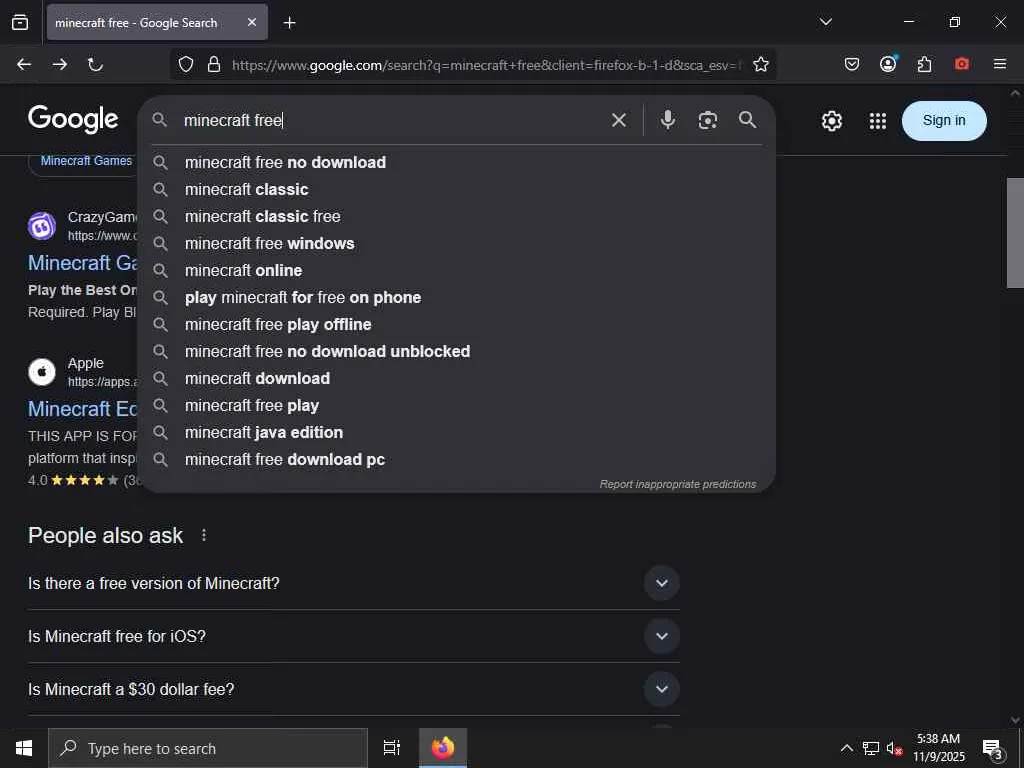Open Google apps grid menu
Screen dimensions: 1024x768
coord(878,121)
